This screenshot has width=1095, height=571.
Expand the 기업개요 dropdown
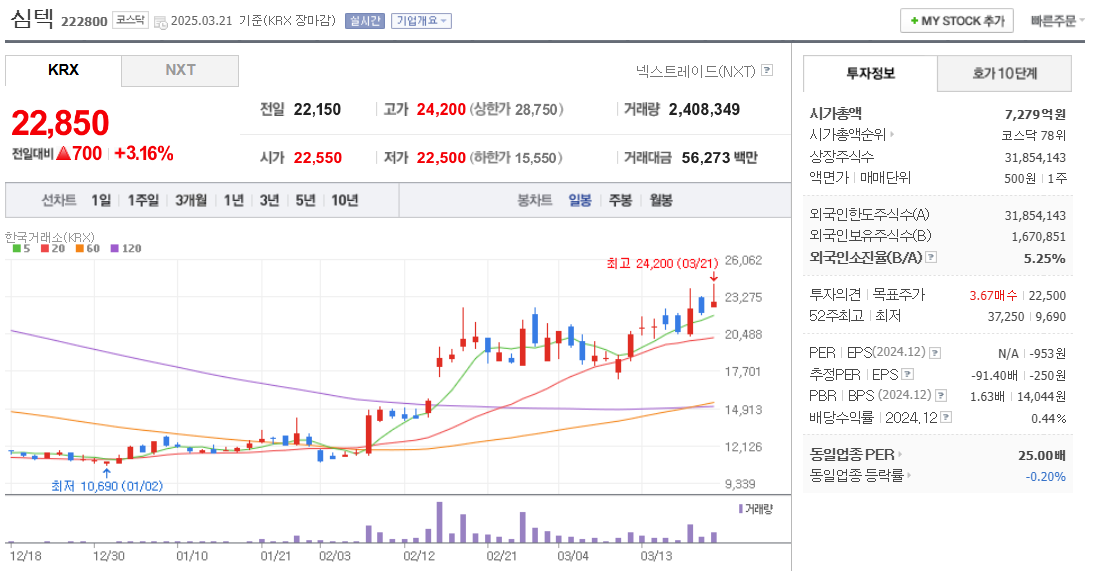click(421, 21)
